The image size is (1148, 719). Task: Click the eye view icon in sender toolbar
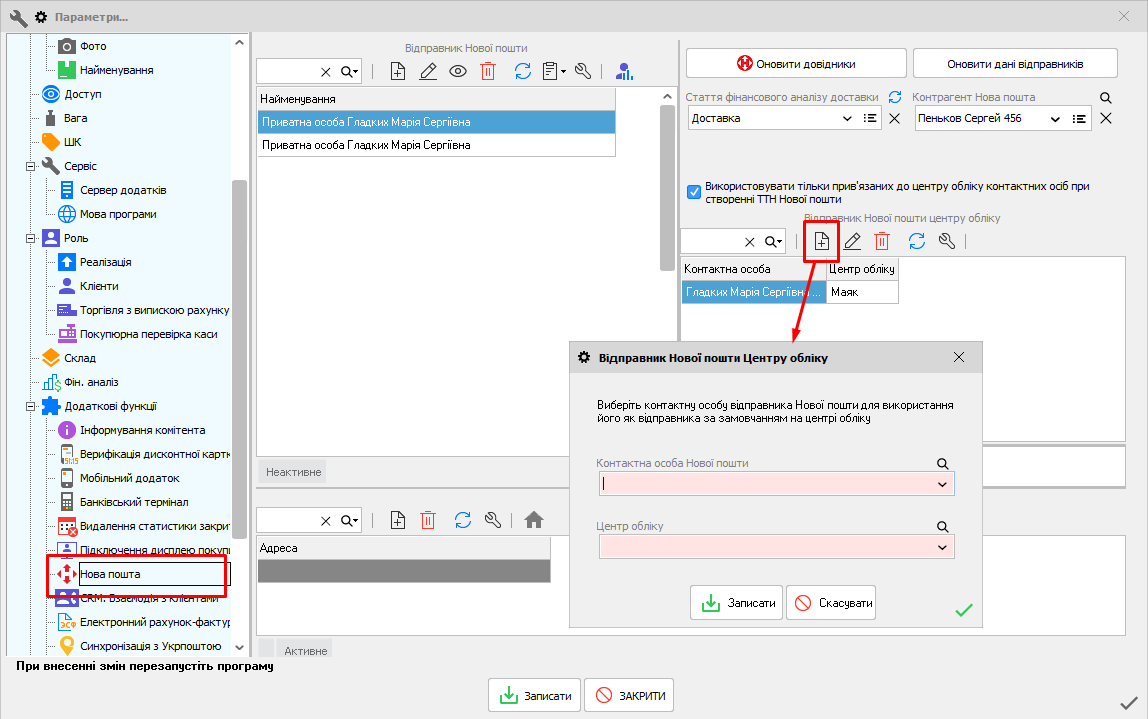coord(458,71)
